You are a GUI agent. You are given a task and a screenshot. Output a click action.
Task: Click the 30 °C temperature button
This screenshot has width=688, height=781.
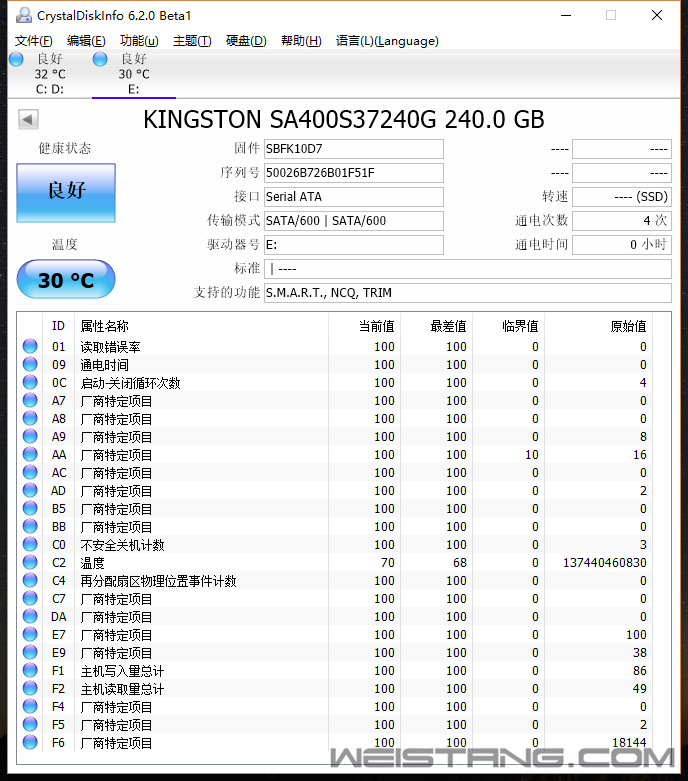66,279
